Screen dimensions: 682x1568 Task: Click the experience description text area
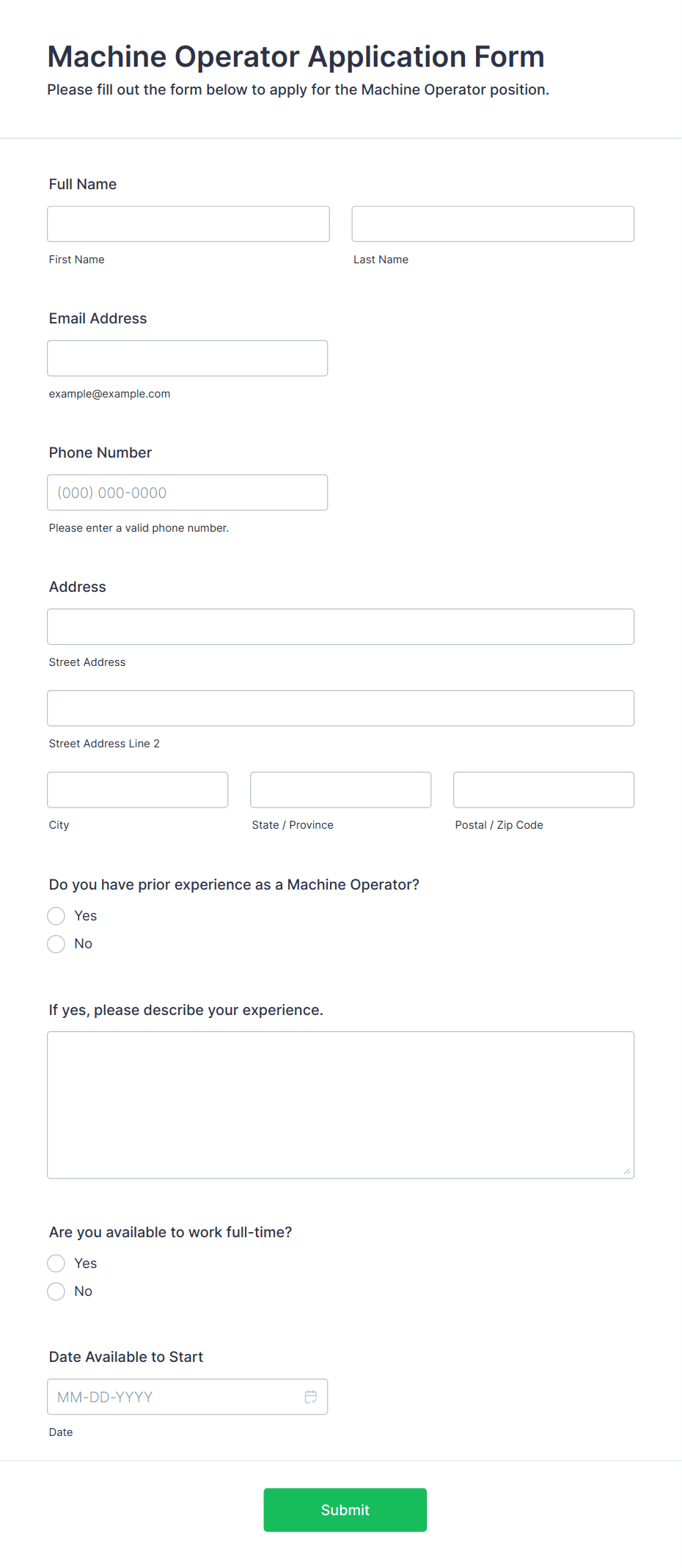[341, 1105]
